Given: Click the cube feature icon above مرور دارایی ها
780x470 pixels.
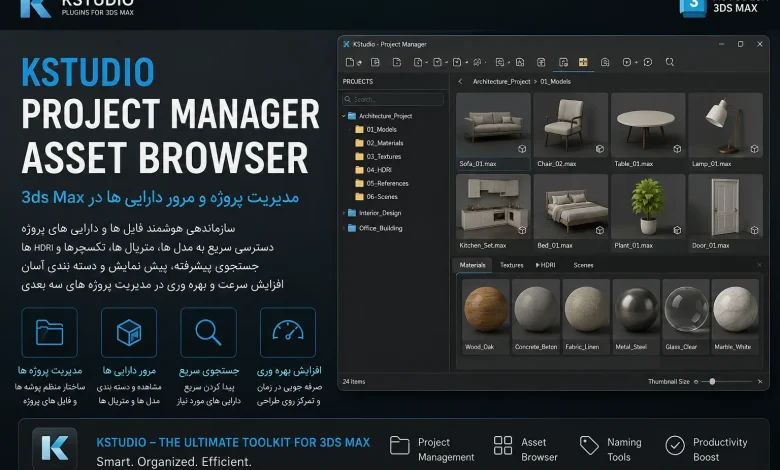Looking at the screenshot, I should pos(129,332).
